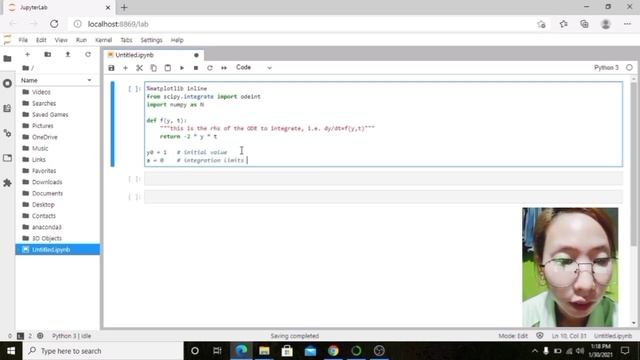
Task: Open File Explorer from the taskbar
Action: (x=264, y=351)
